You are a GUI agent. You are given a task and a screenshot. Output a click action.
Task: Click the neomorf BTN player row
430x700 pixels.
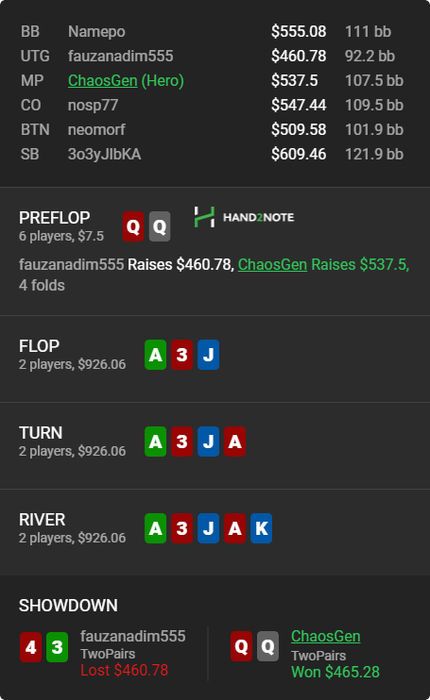point(212,130)
